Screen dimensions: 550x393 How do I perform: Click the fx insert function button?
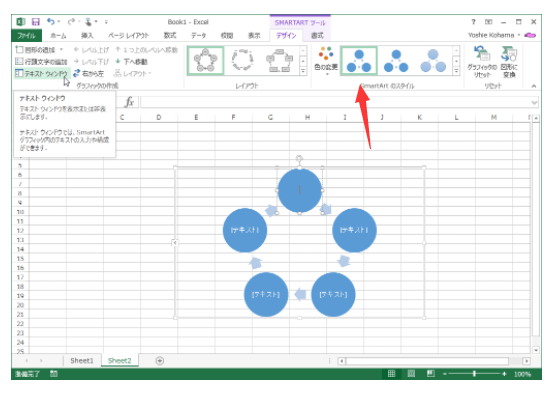[x=129, y=102]
